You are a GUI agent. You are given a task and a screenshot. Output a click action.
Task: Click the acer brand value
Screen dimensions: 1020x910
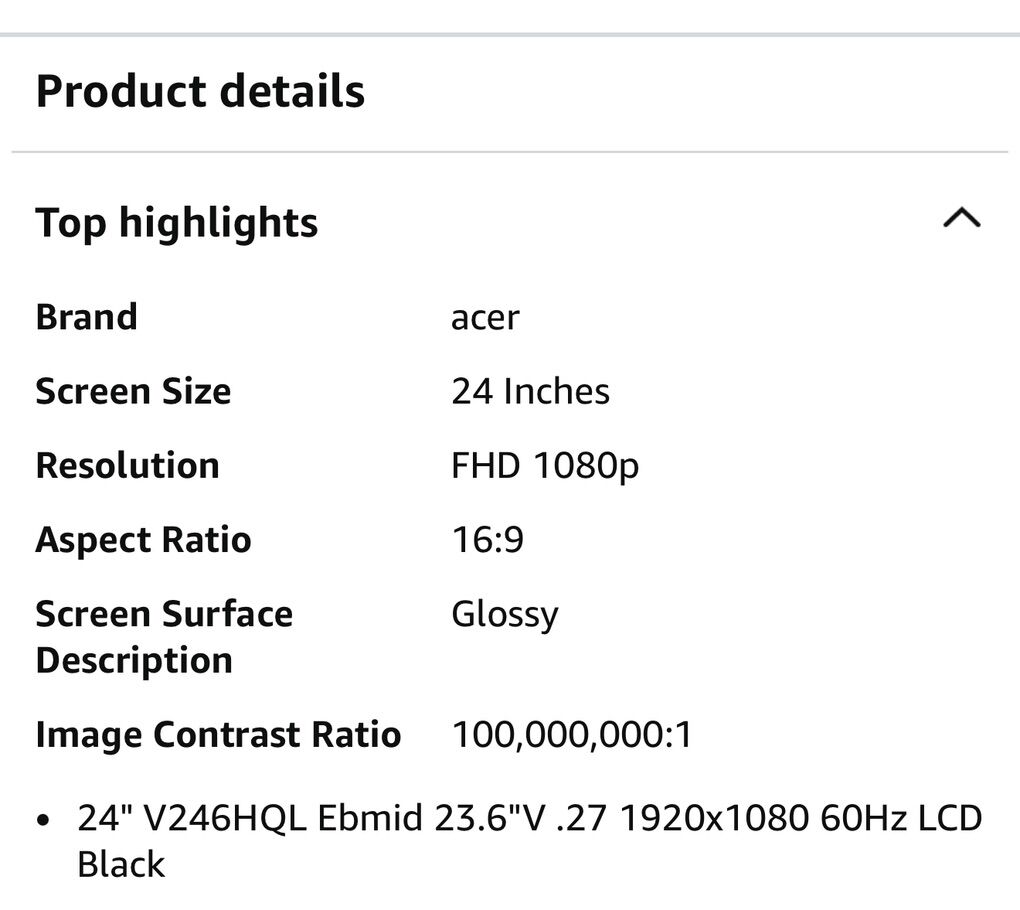pyautogui.click(x=485, y=318)
